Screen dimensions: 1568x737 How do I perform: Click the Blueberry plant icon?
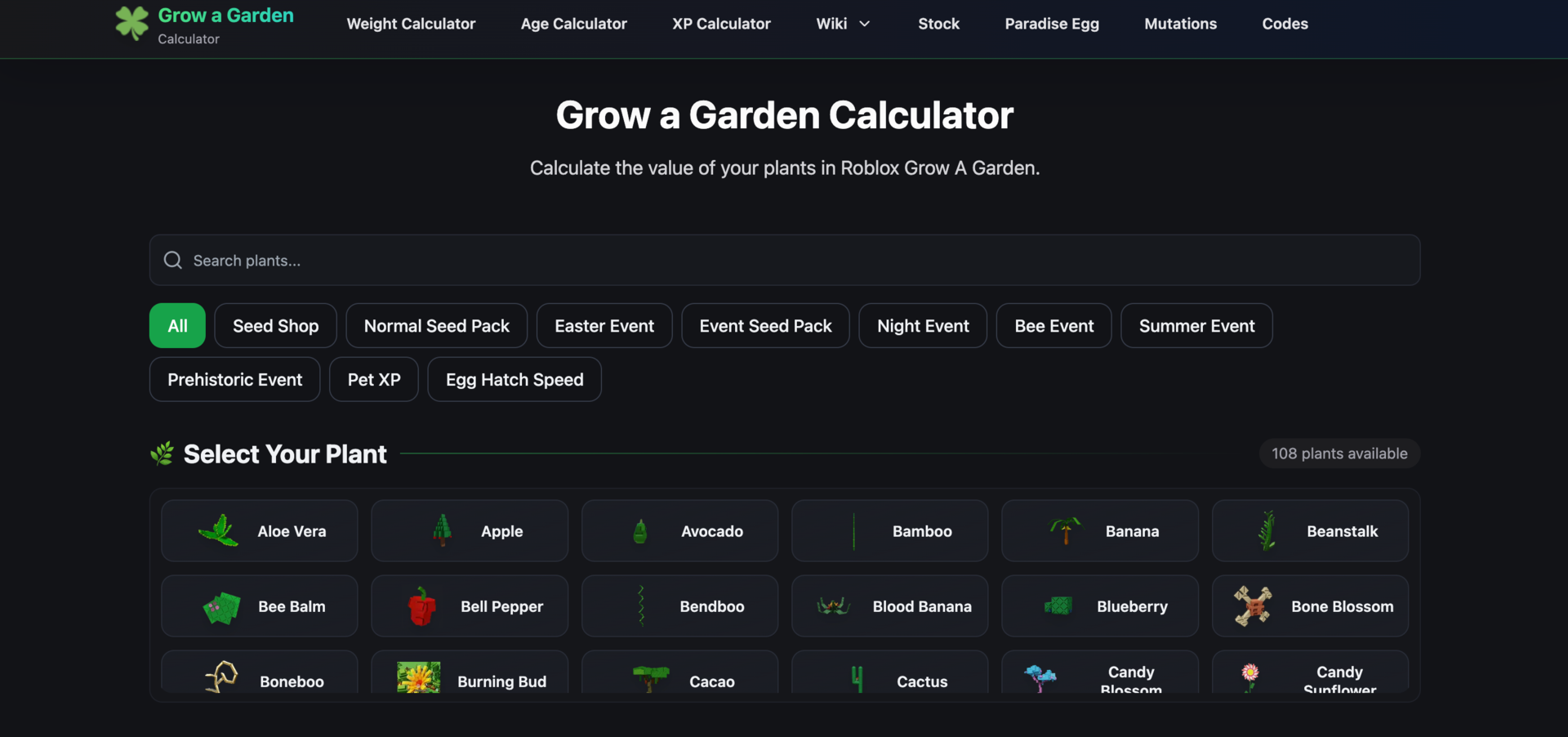(1058, 606)
